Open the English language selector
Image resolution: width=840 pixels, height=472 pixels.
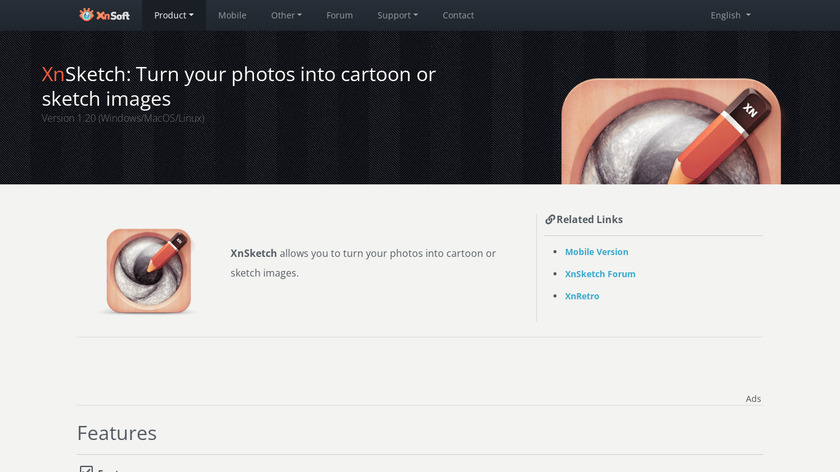point(730,15)
